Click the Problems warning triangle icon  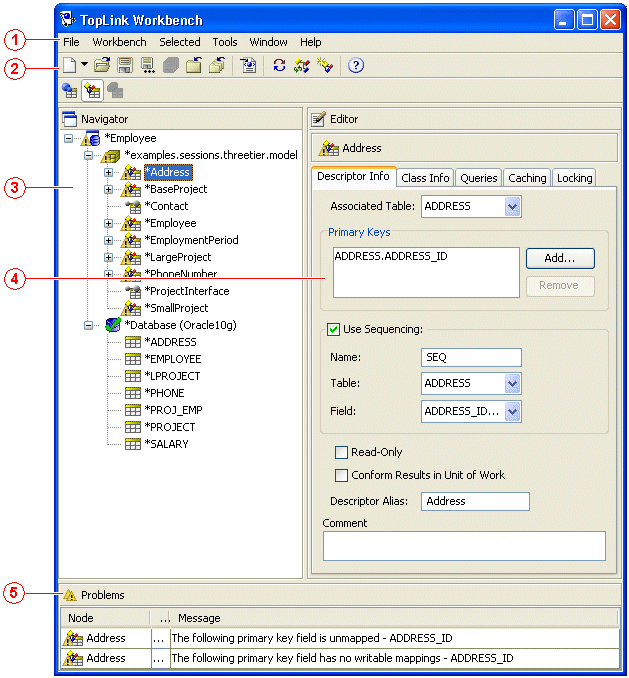70,595
